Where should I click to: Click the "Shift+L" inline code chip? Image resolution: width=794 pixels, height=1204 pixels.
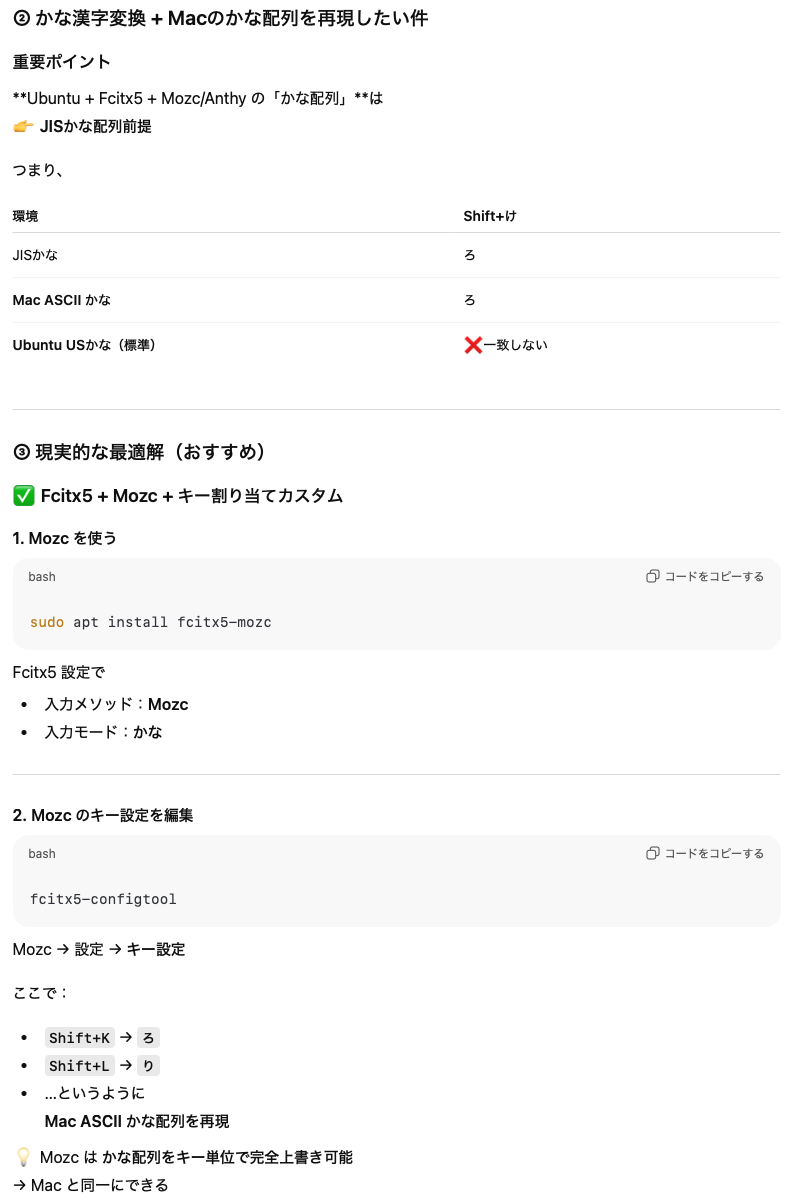pos(80,1066)
